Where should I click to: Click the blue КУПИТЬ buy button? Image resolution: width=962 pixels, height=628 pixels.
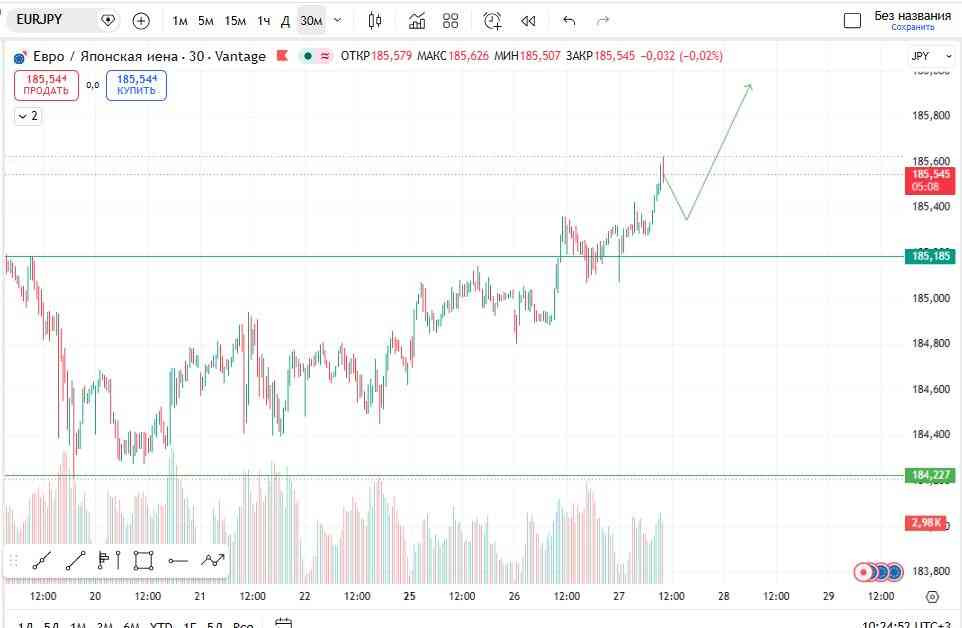(136, 85)
